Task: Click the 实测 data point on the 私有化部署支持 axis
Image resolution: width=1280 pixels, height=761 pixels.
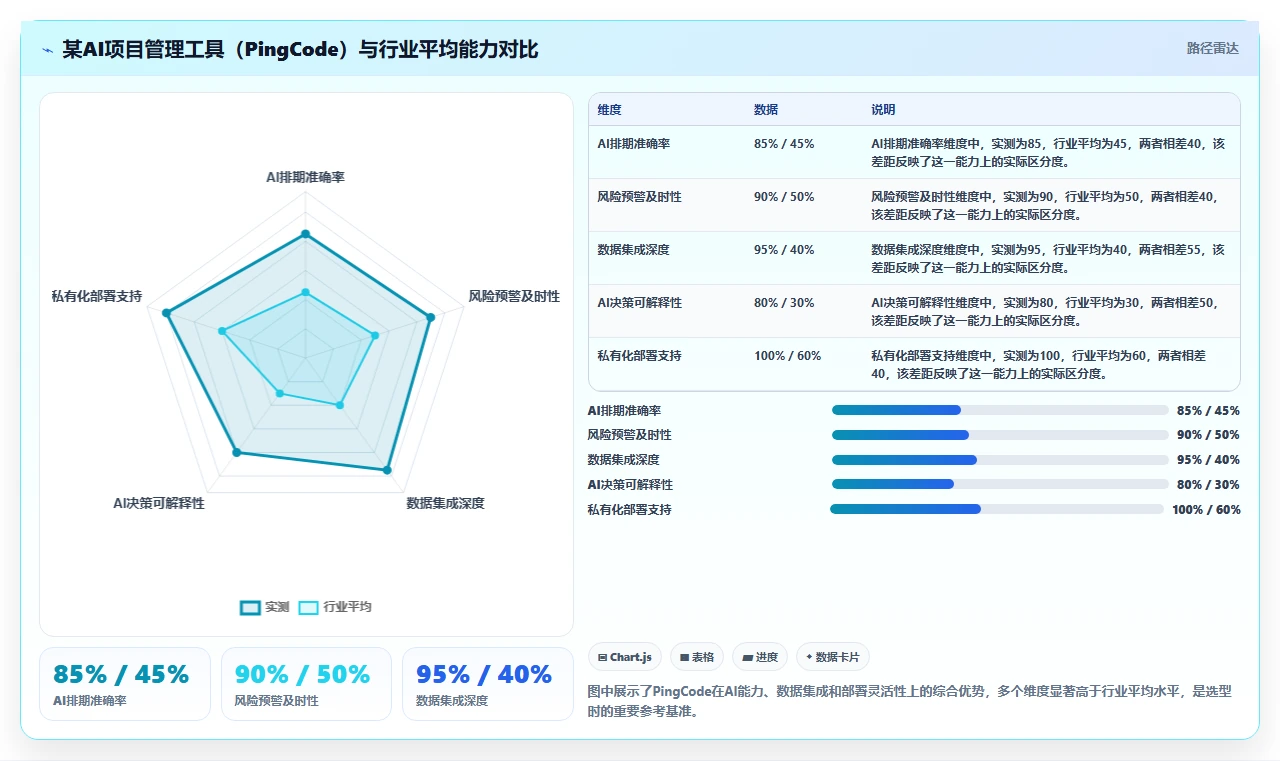Action: pos(166,313)
